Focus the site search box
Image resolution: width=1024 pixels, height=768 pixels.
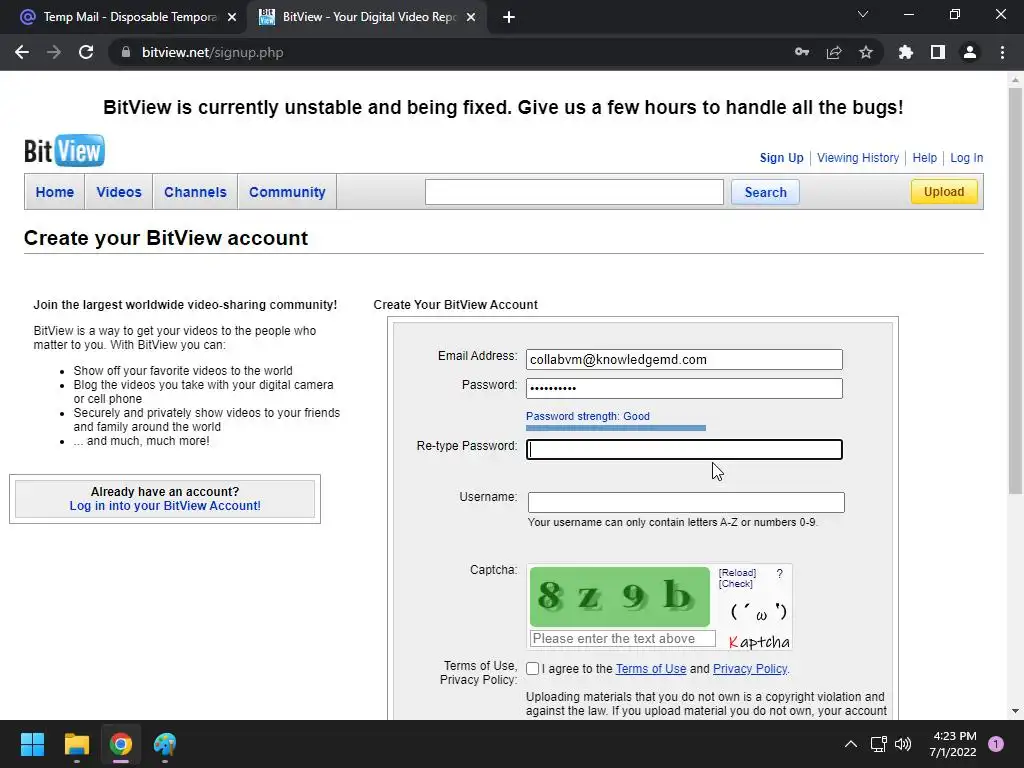574,192
